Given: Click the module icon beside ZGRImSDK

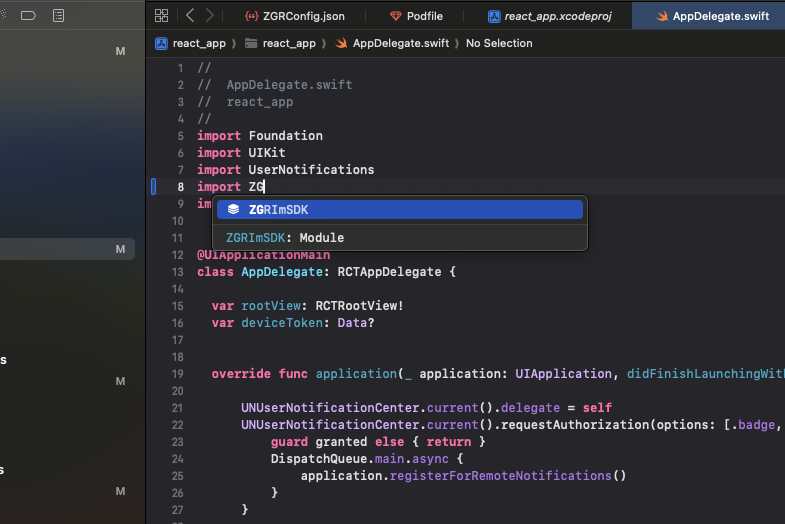Looking at the screenshot, I should tap(233, 209).
